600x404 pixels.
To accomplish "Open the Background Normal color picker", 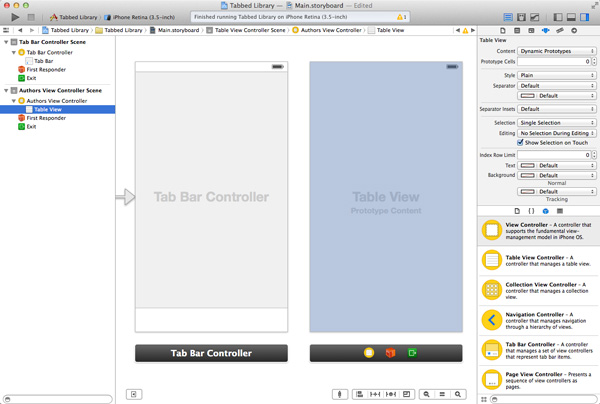I will (x=557, y=176).
